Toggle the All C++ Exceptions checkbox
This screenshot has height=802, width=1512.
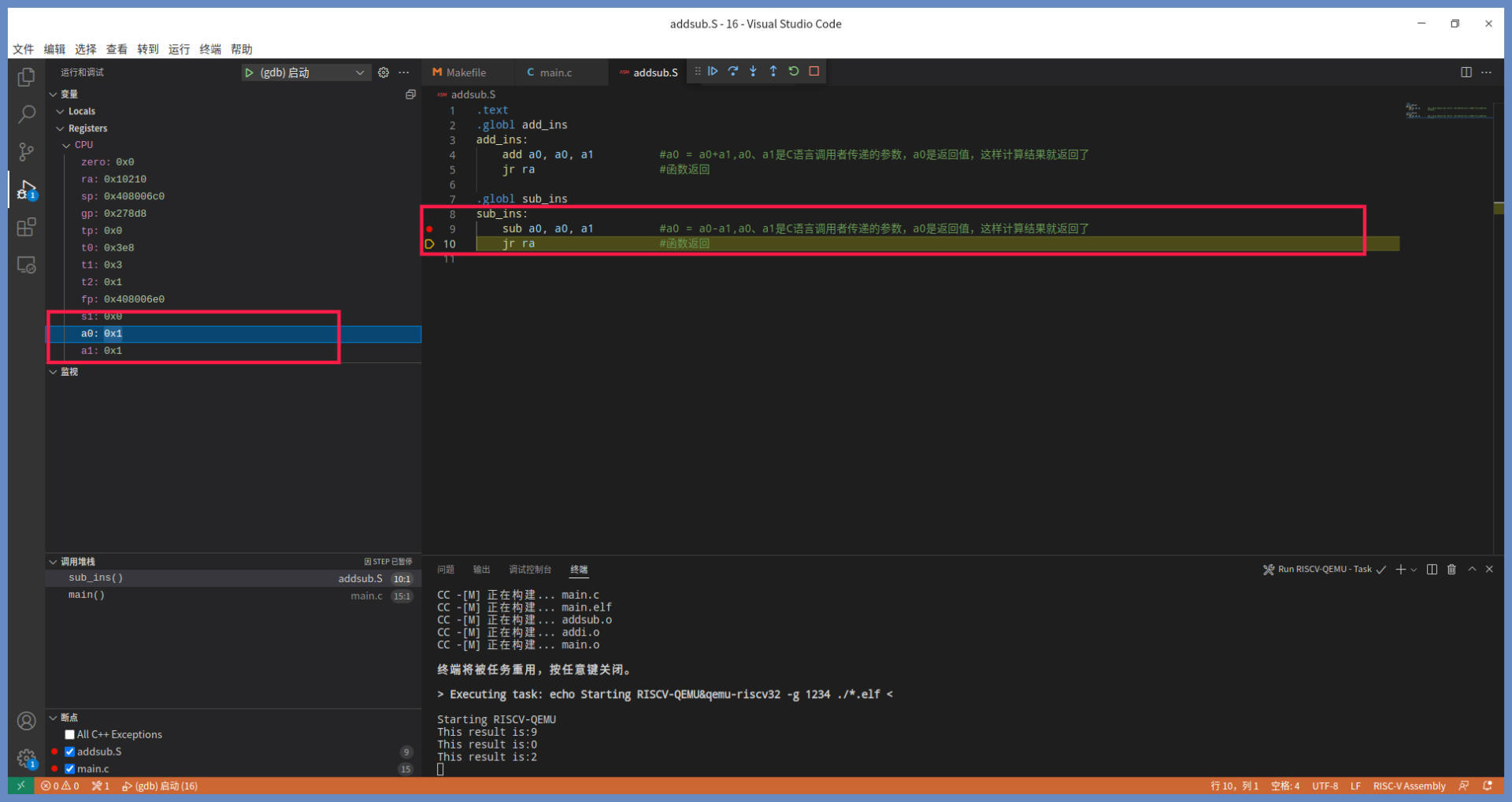(x=70, y=734)
